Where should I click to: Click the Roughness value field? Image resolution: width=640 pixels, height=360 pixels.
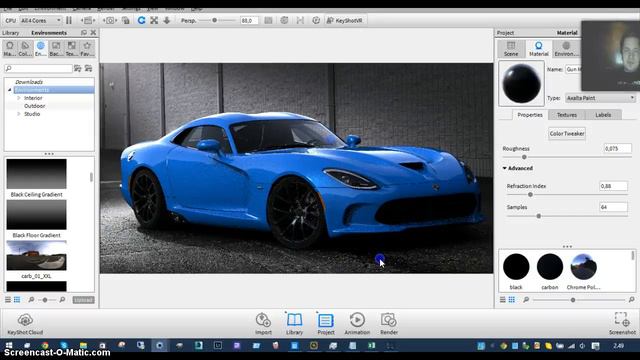pyautogui.click(x=617, y=149)
